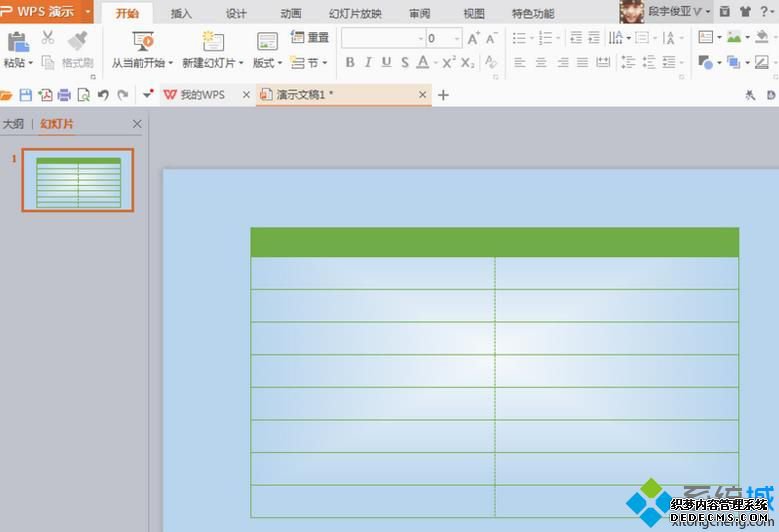Open the font name combo box
The image size is (779, 532).
point(383,38)
